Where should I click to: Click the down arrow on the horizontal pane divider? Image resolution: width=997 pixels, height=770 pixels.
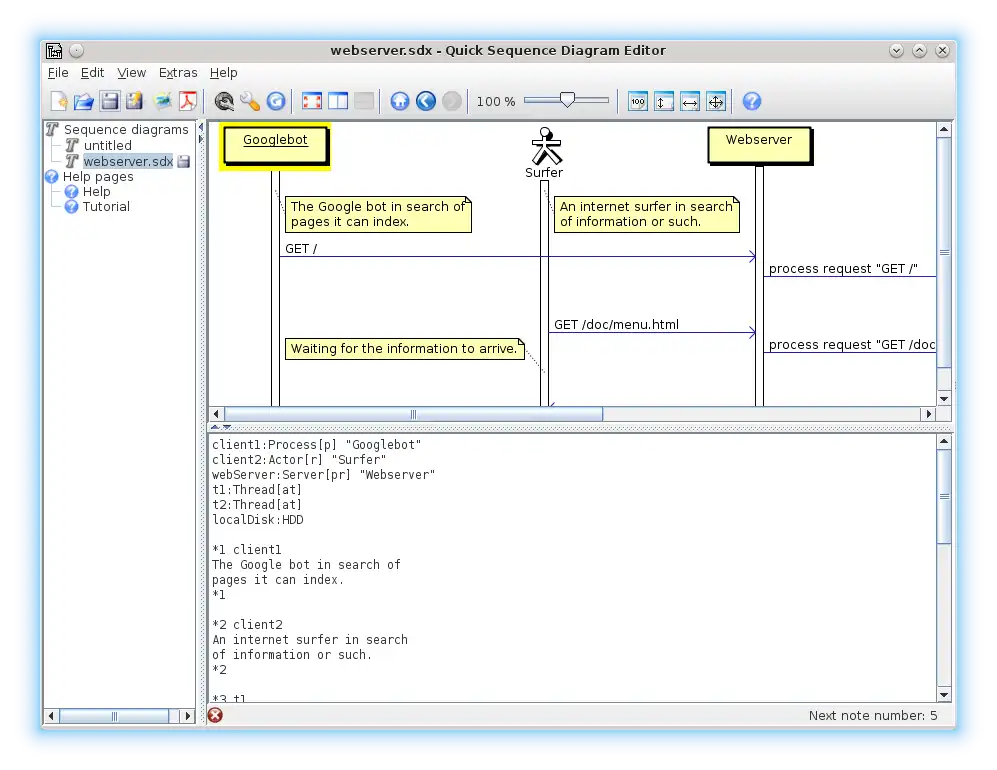(227, 427)
